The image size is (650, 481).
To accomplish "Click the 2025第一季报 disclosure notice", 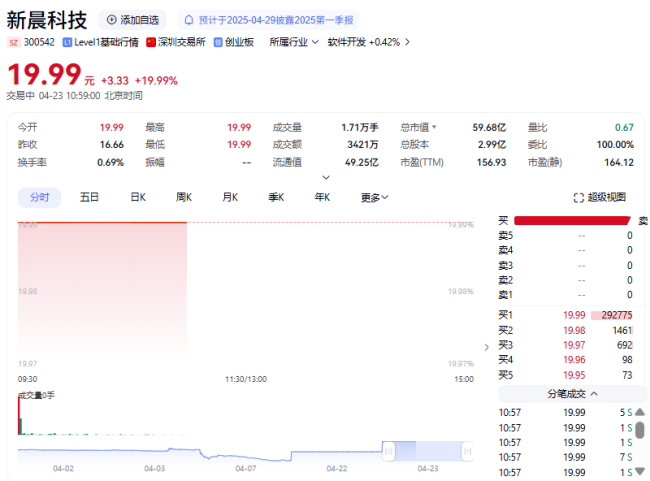I will (275, 20).
